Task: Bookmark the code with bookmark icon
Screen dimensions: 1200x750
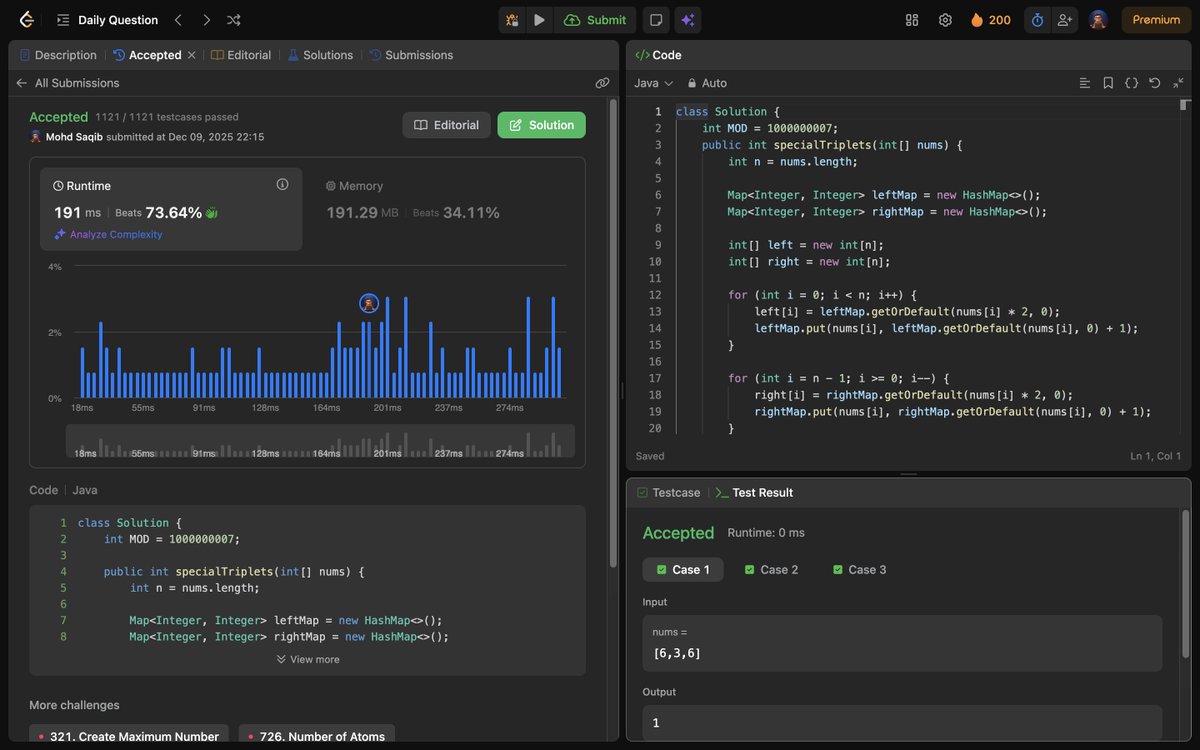Action: pos(1108,83)
